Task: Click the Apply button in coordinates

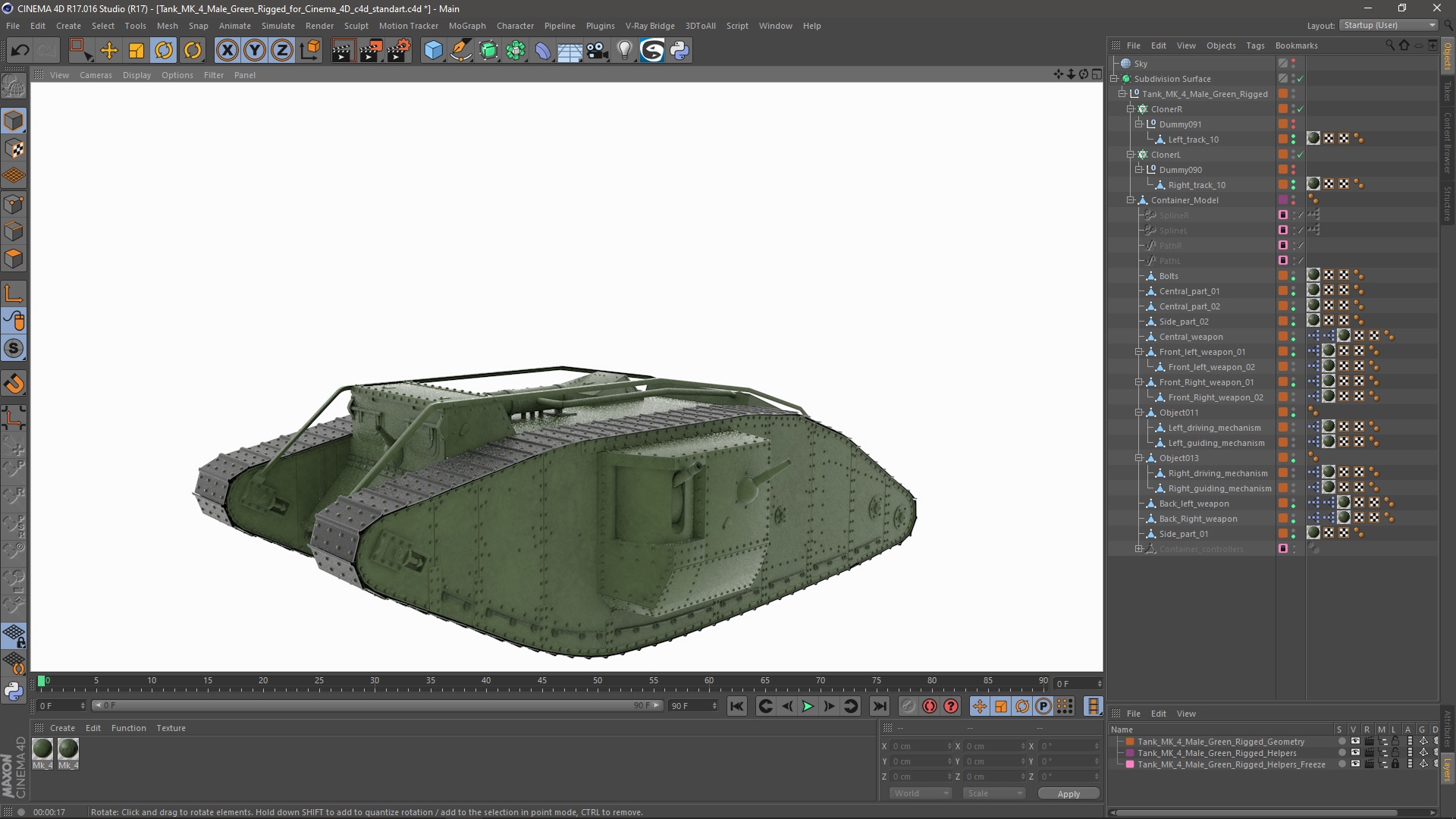Action: coord(1068,793)
